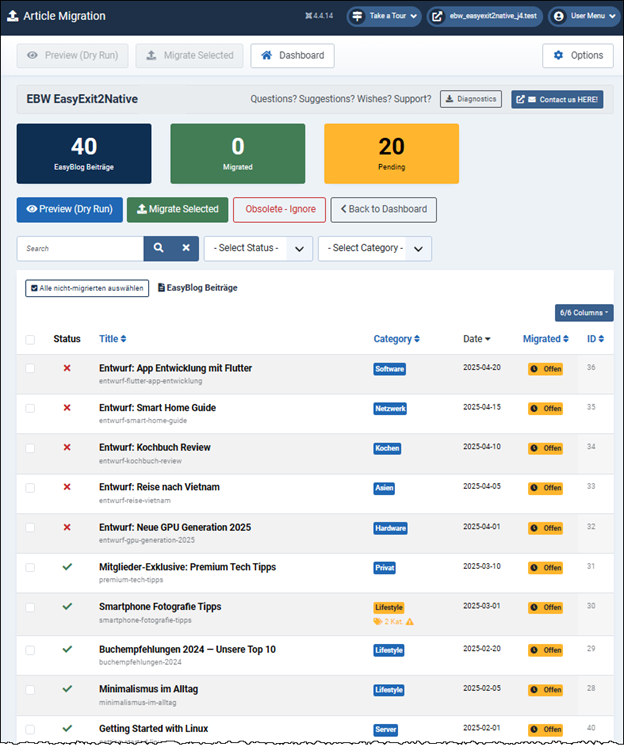Viewport: 624px width, 747px height.
Task: Open the 6/6 Columns dropdown
Action: coord(584,313)
